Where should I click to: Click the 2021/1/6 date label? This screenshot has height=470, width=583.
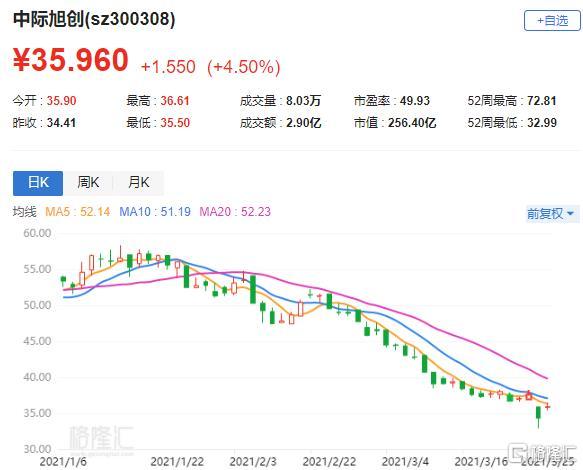tap(63, 462)
